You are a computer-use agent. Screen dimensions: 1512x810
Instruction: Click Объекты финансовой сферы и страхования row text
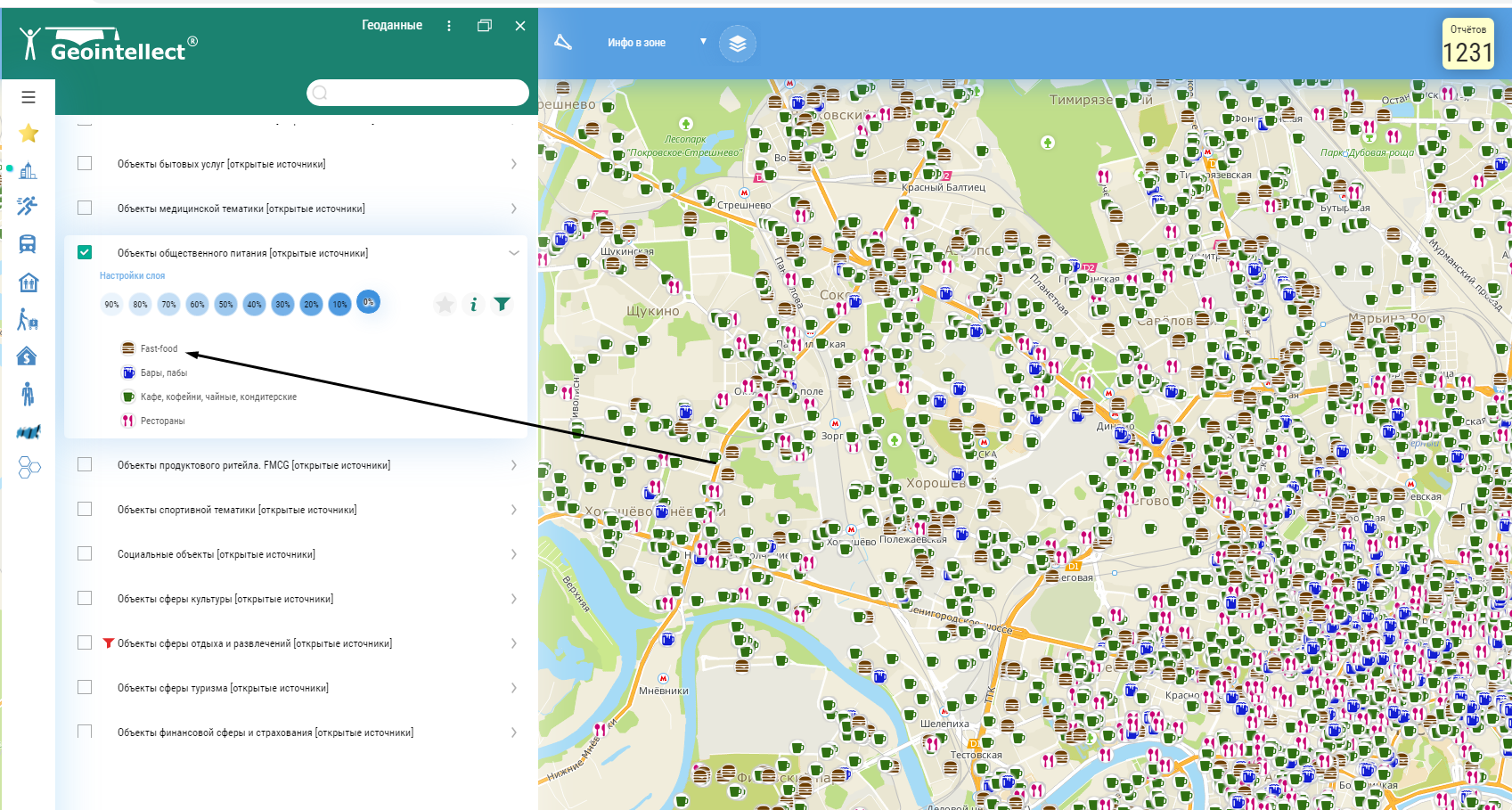click(x=266, y=732)
